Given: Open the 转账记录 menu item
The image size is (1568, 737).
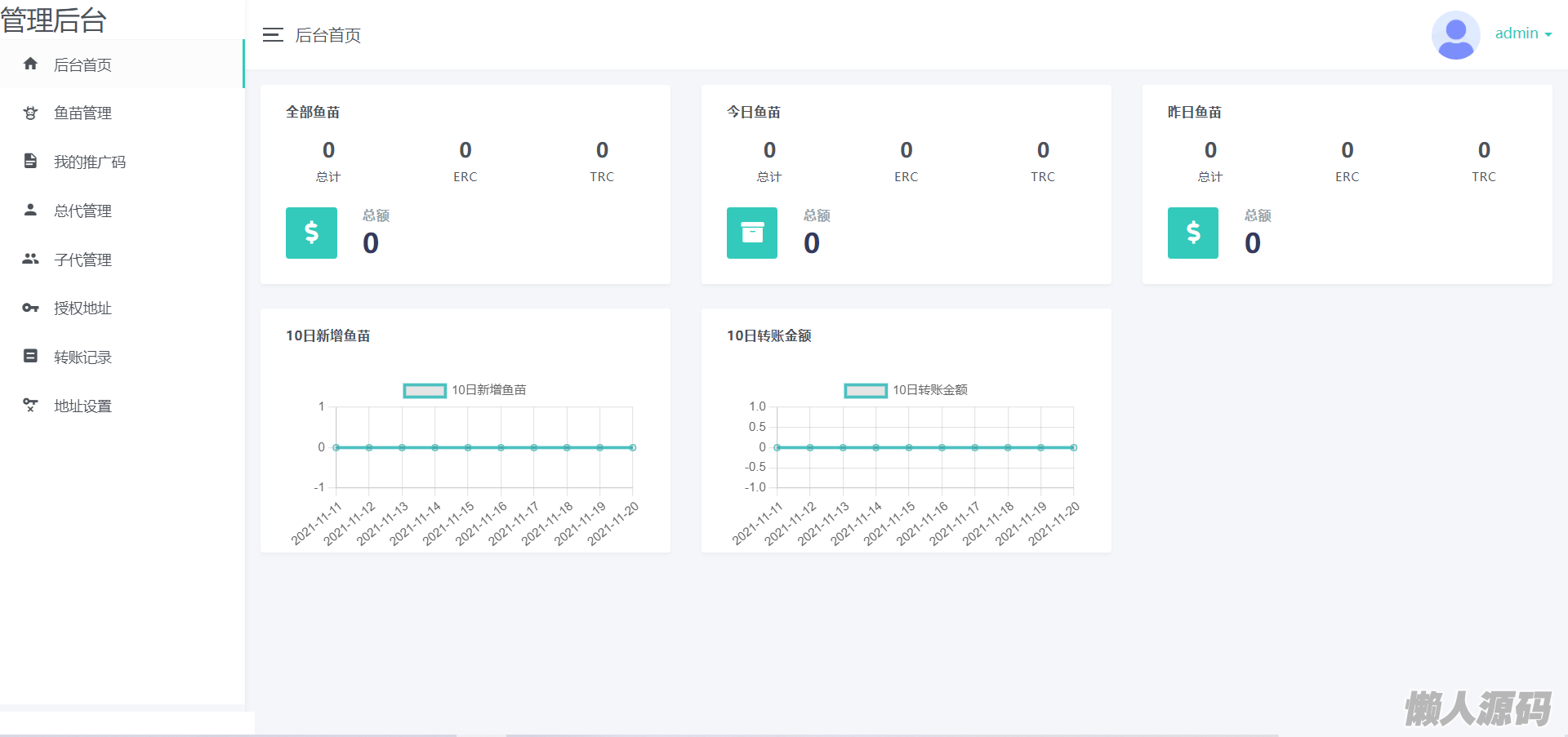Looking at the screenshot, I should (82, 357).
